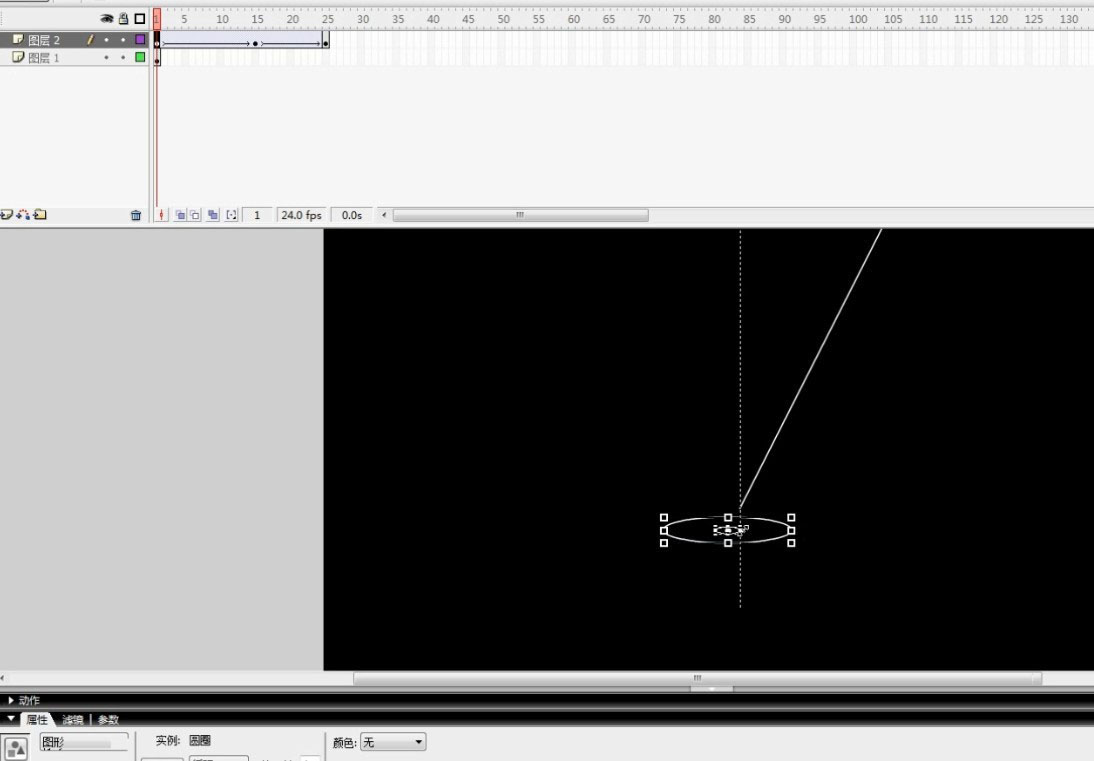The height and width of the screenshot is (761, 1094).
Task: Click the first keyframe of 图层 1
Action: 157,61
